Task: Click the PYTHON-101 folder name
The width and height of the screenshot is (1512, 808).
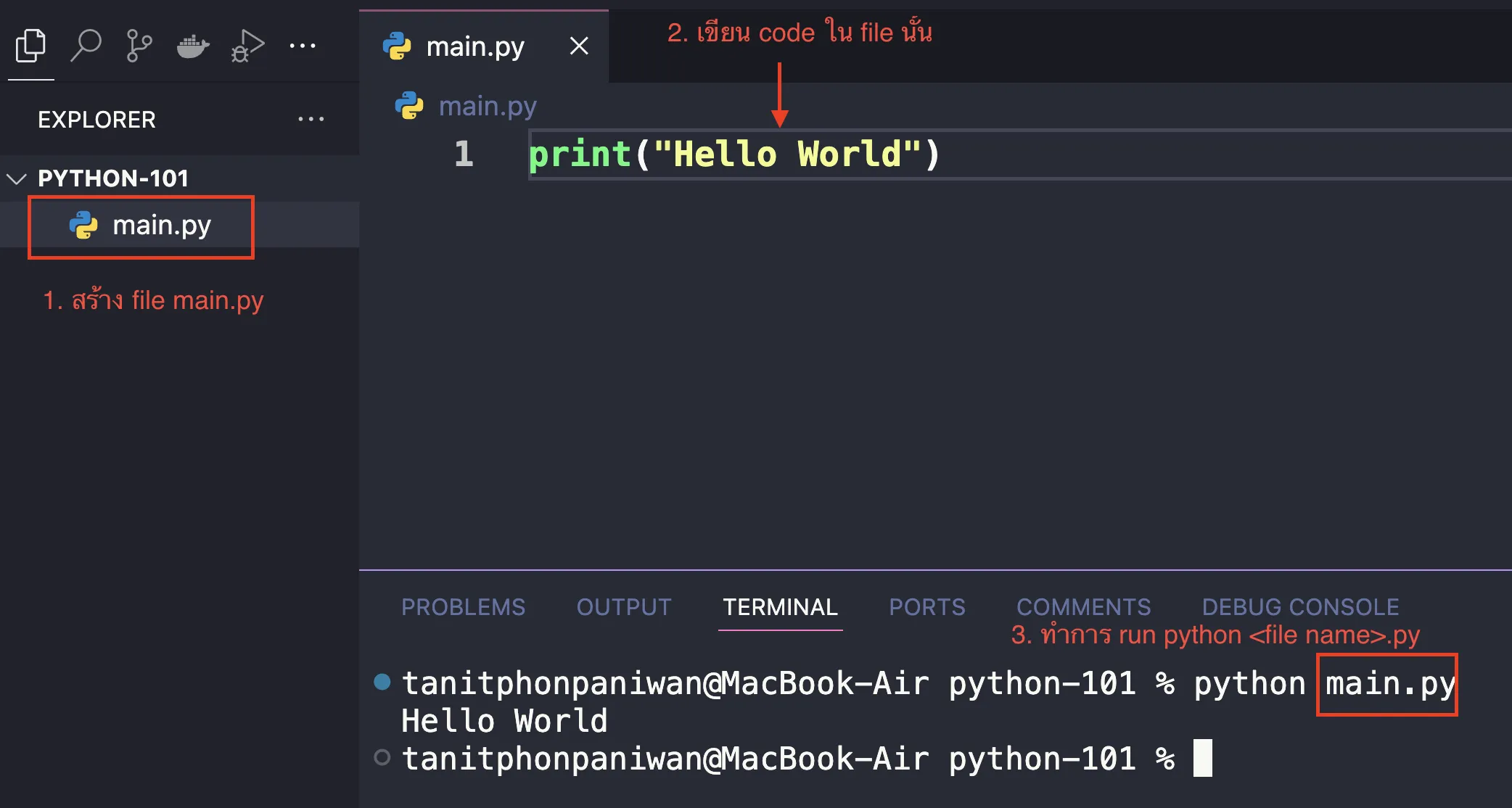Action: (113, 178)
